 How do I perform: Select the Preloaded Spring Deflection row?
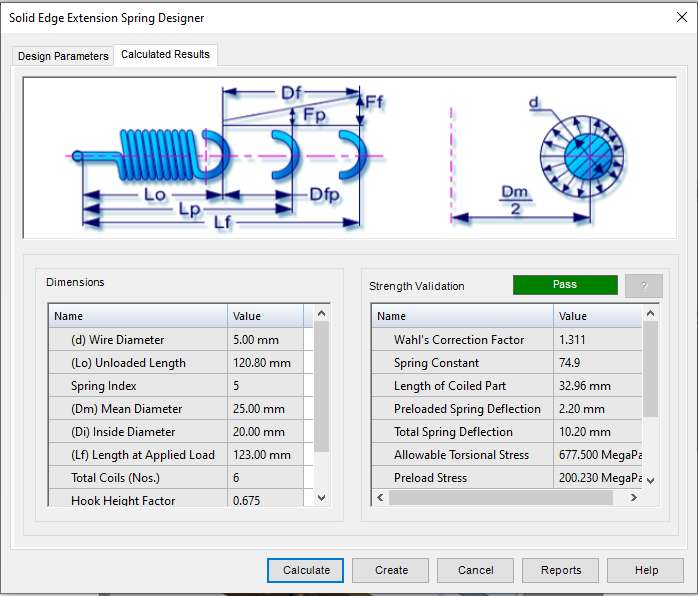click(507, 409)
